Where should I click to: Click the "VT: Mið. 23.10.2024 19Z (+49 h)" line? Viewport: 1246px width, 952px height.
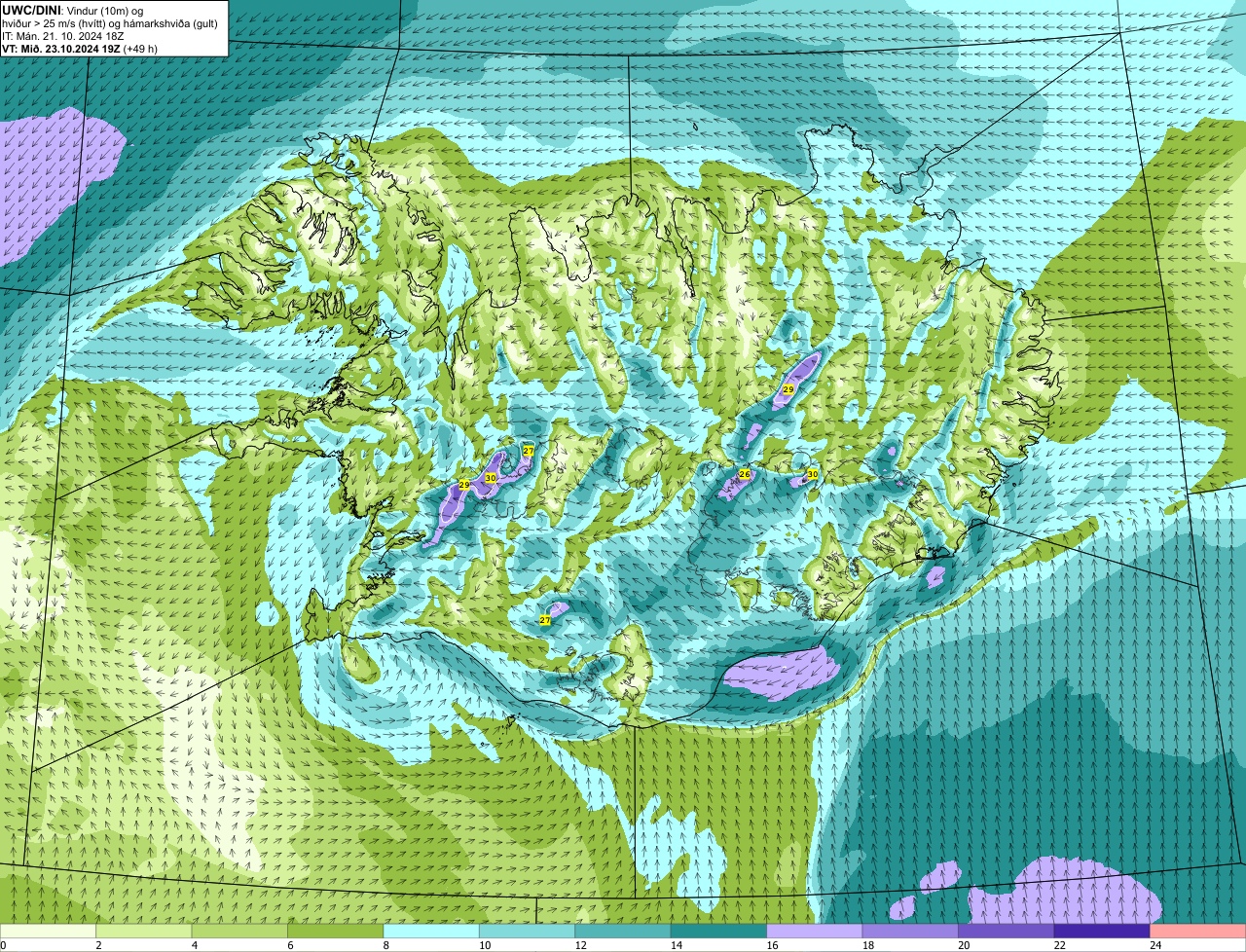[80, 48]
